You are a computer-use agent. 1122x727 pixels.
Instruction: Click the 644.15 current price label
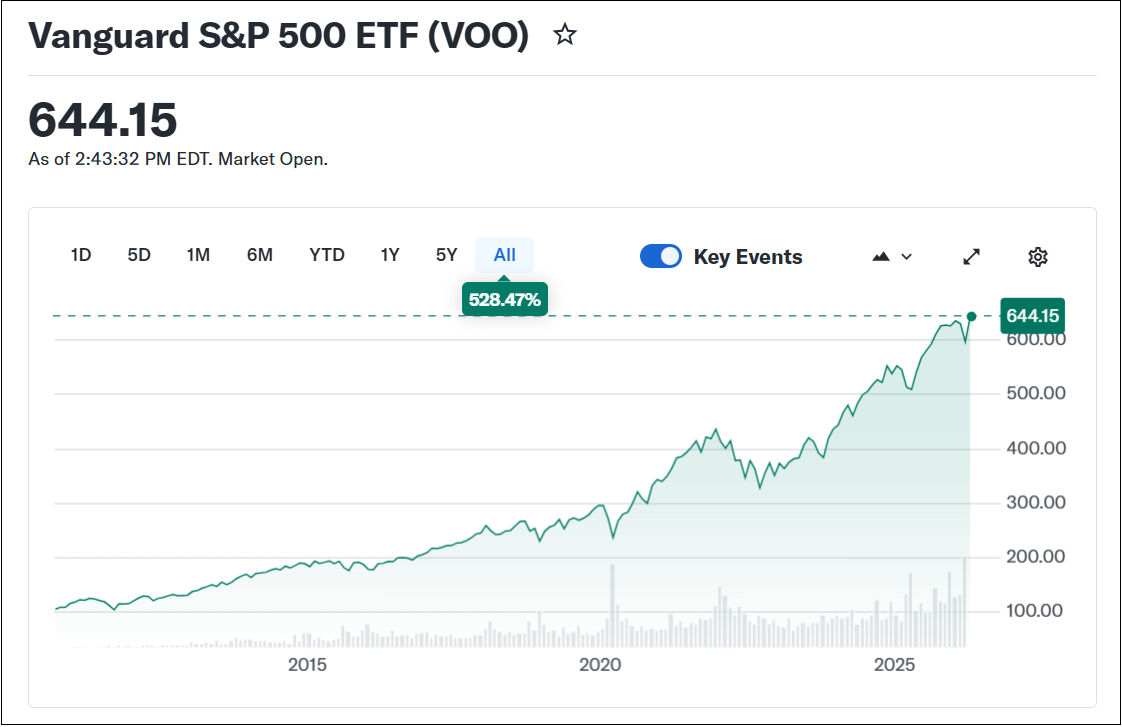pos(1032,316)
